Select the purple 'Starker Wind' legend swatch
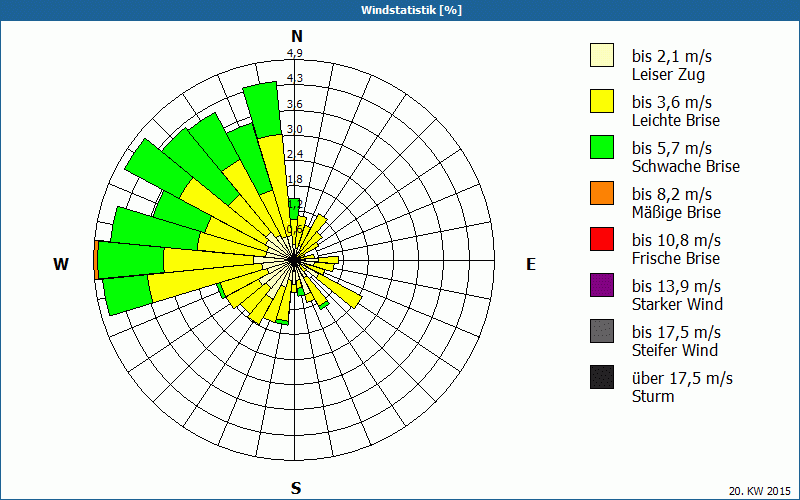The height and width of the screenshot is (500, 800). tap(601, 285)
